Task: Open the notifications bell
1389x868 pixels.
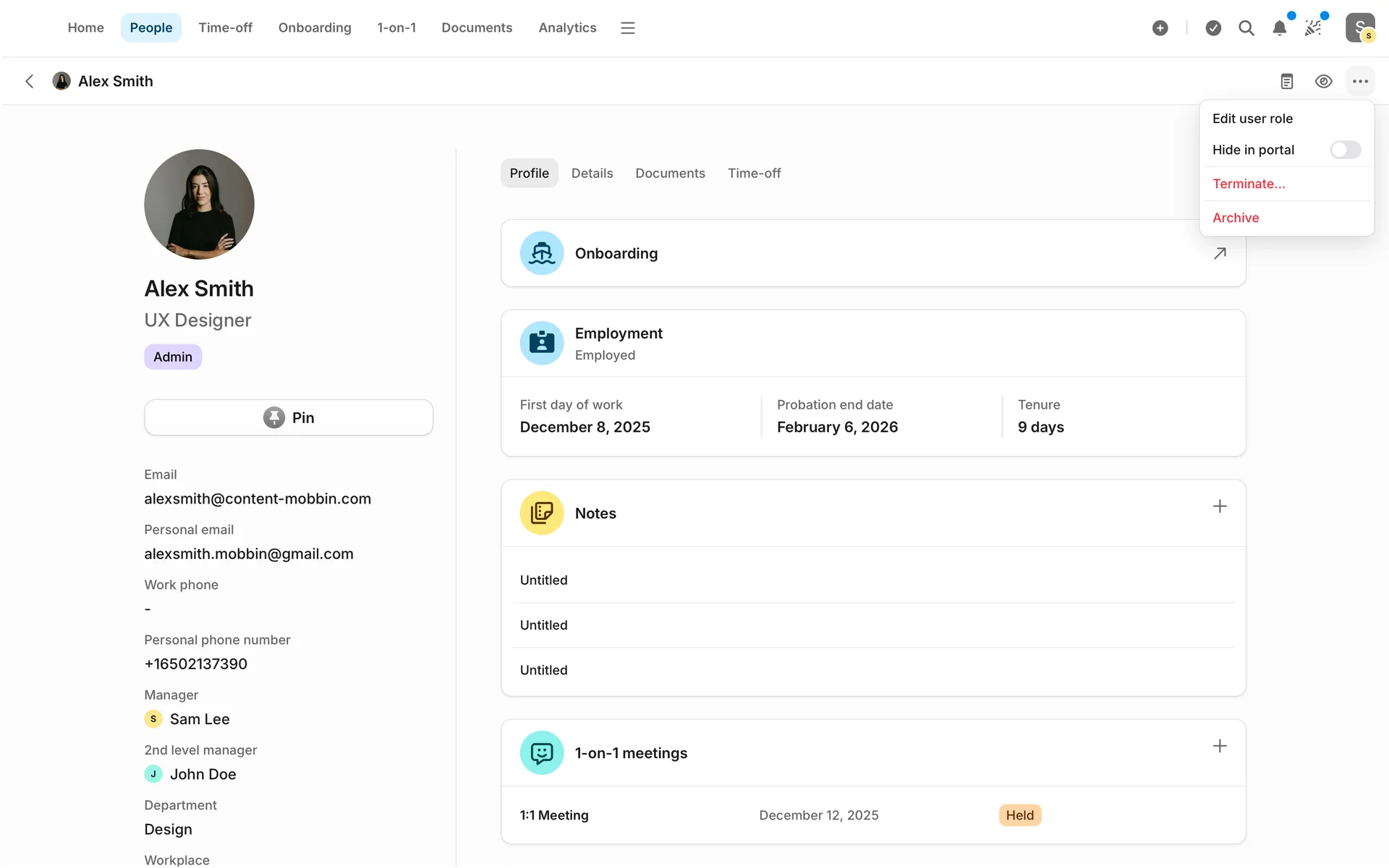Action: [1279, 27]
